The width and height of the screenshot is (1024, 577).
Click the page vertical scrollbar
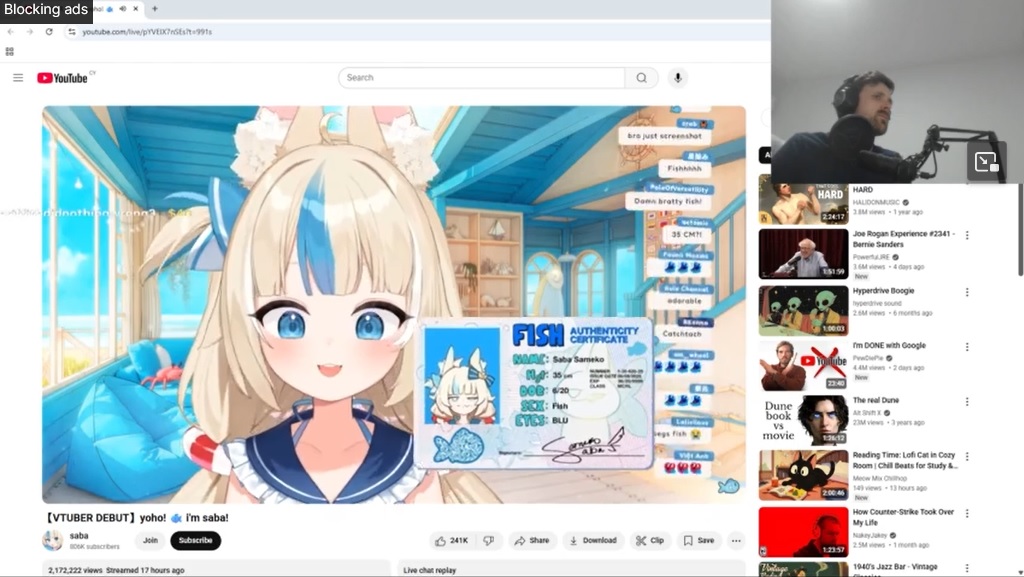1020,230
